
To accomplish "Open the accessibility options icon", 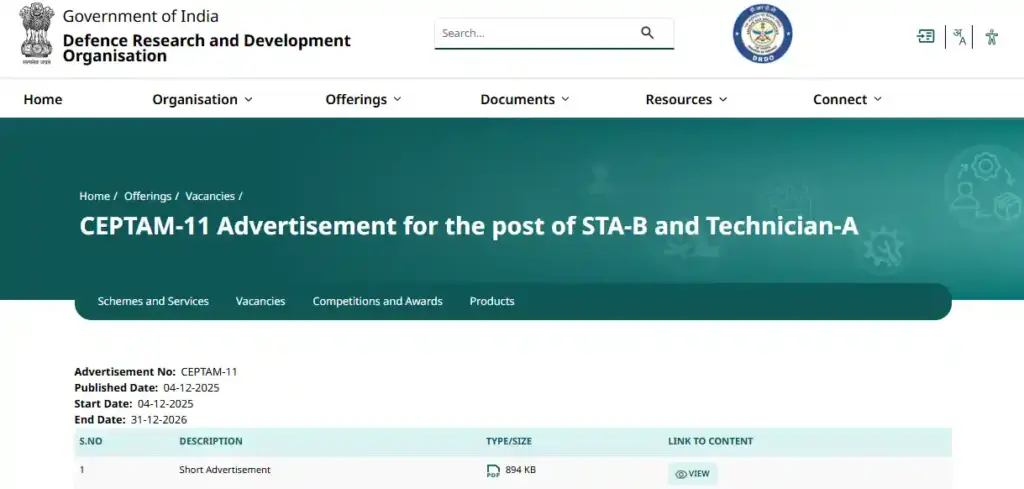I will pyautogui.click(x=991, y=37).
